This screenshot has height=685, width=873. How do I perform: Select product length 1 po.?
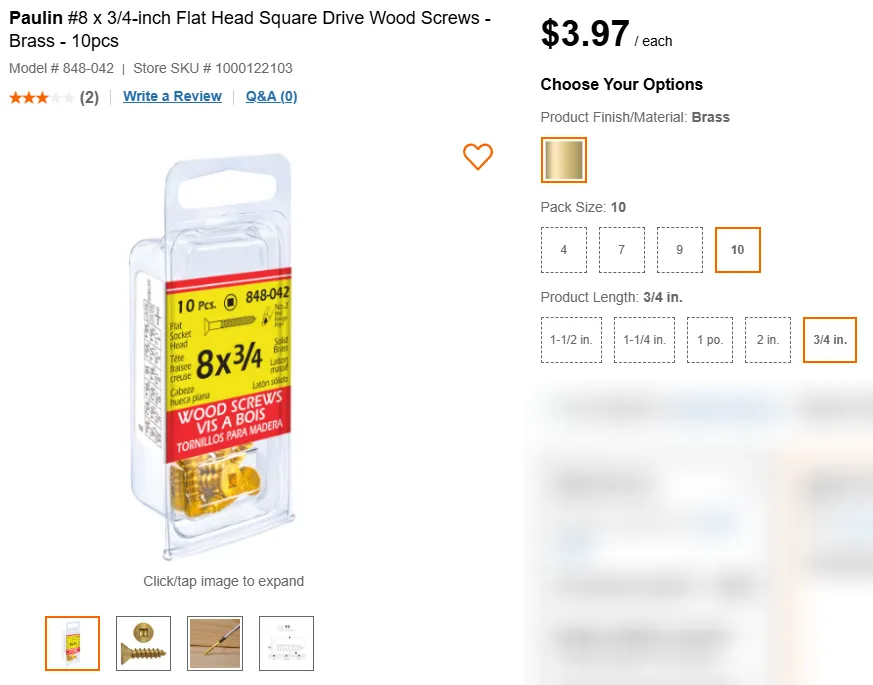(x=710, y=340)
